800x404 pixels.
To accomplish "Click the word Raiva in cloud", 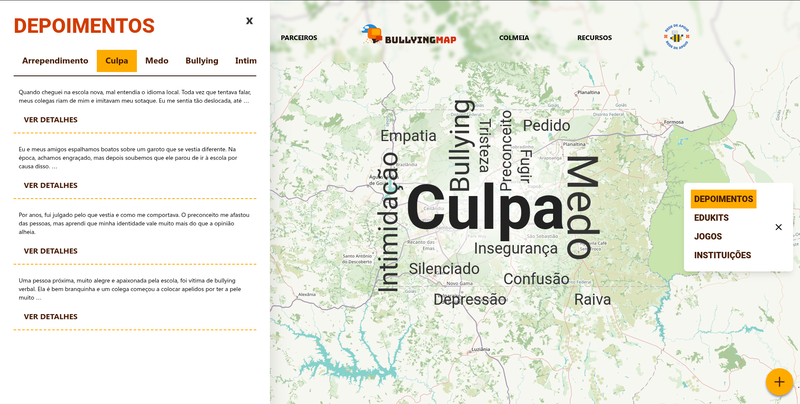I will pos(592,299).
